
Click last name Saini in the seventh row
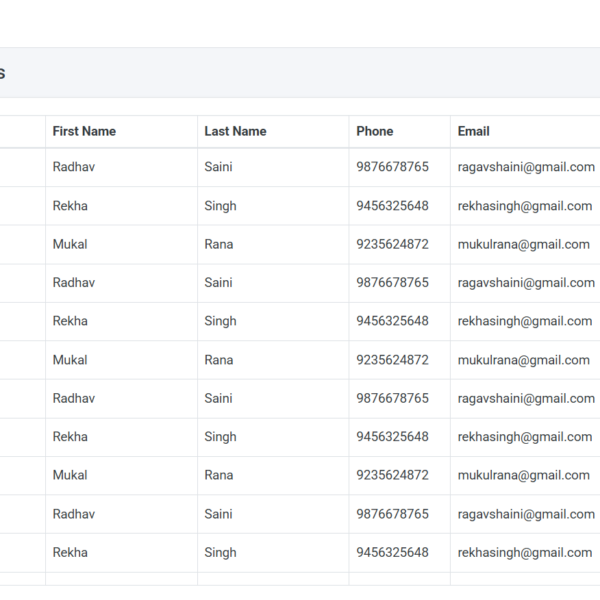pos(218,398)
